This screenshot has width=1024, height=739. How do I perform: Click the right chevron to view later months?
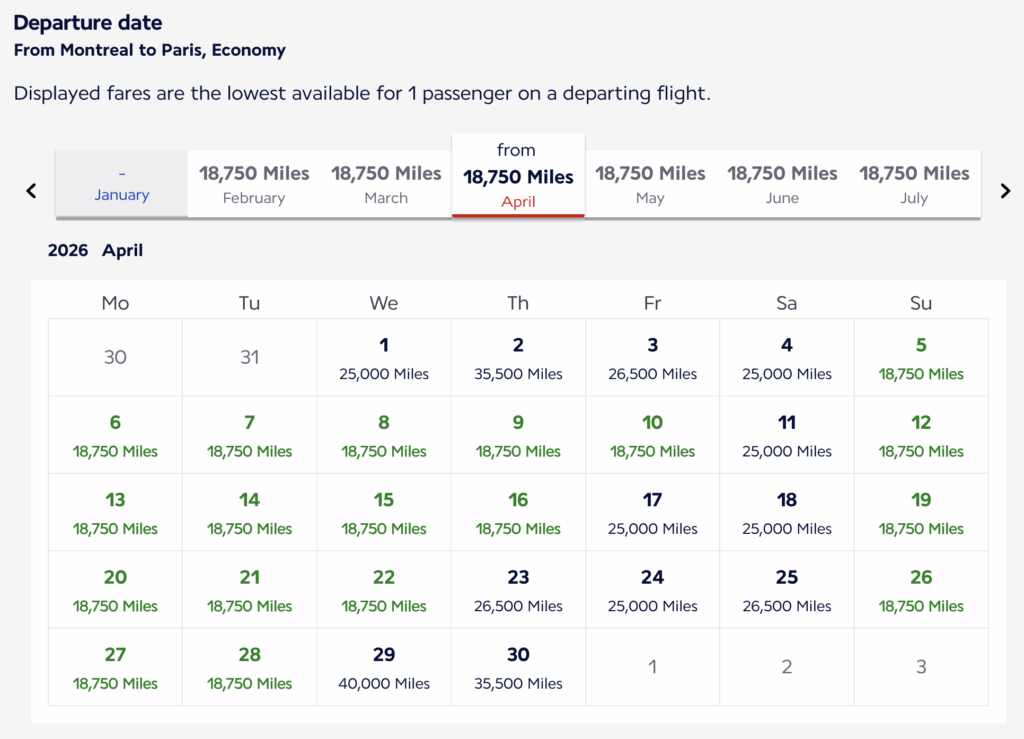pos(1005,190)
